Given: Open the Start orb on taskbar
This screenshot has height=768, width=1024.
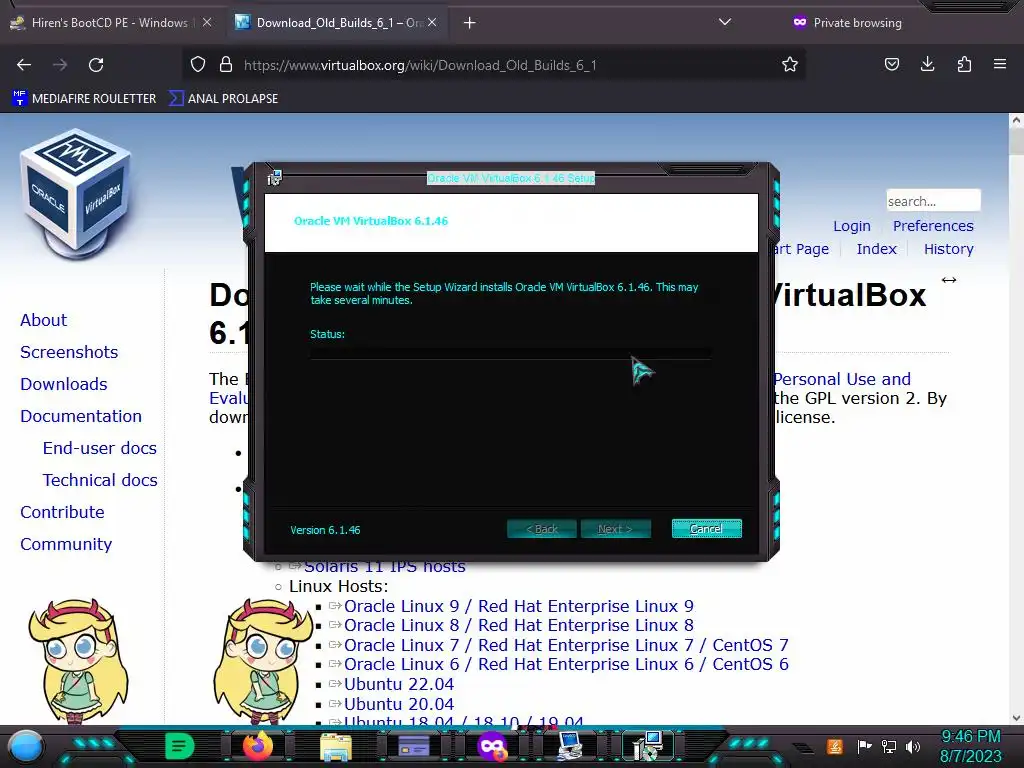Looking at the screenshot, I should pyautogui.click(x=26, y=746).
